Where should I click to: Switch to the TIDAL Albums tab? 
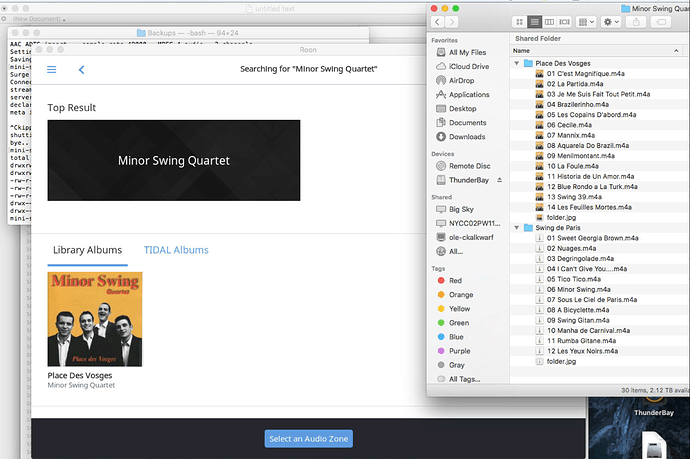point(176,250)
